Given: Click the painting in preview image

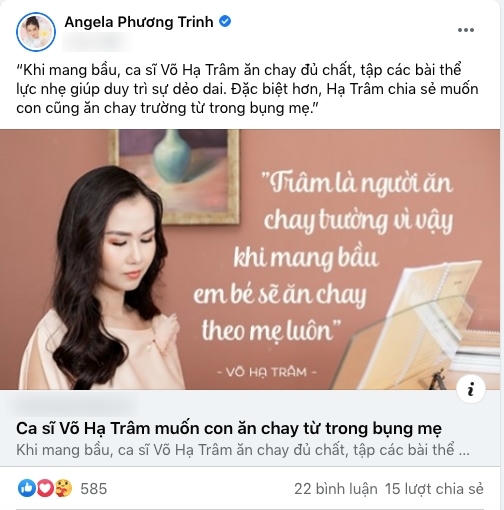Looking at the screenshot, I should click(174, 175).
